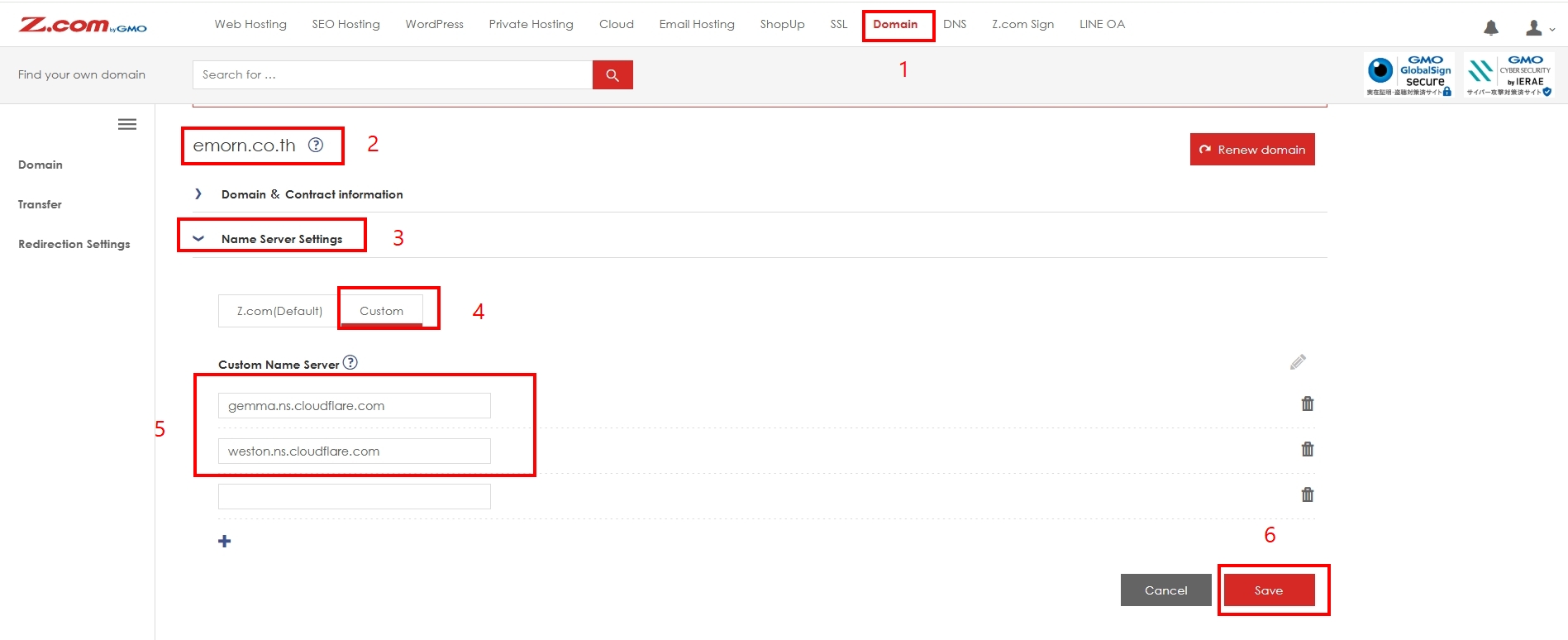Open the Domain menu
Image resolution: width=1568 pixels, height=640 pixels.
coord(895,24)
